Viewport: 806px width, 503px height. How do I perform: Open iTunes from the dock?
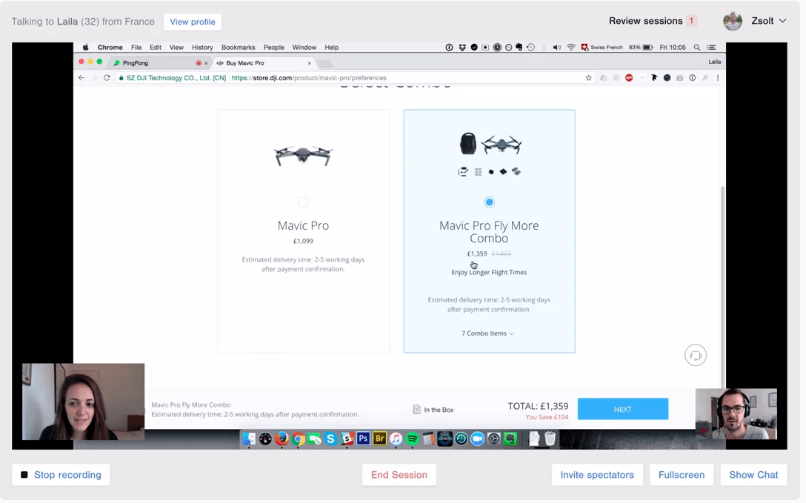pos(396,439)
